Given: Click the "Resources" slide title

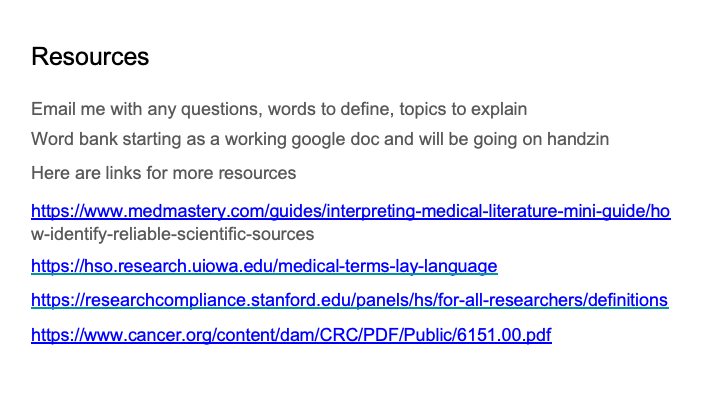Looking at the screenshot, I should coord(90,57).
